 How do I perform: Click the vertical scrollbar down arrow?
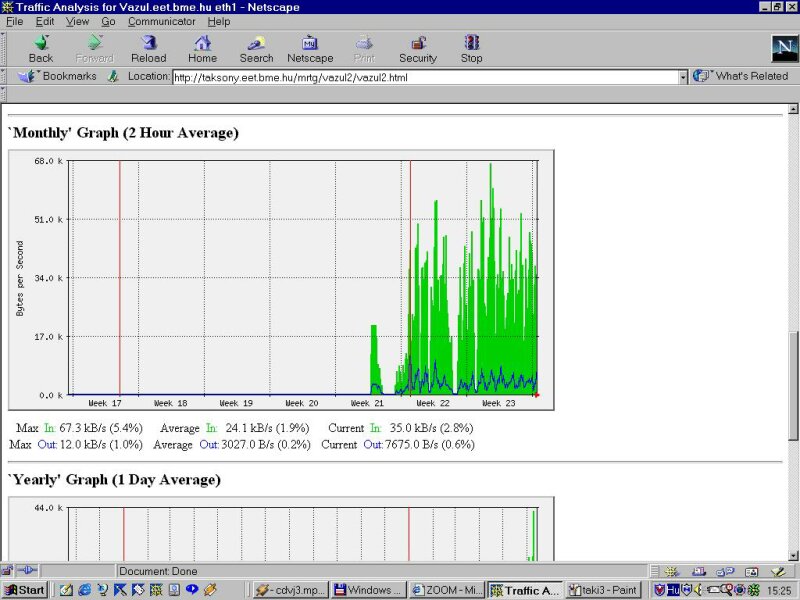794,554
